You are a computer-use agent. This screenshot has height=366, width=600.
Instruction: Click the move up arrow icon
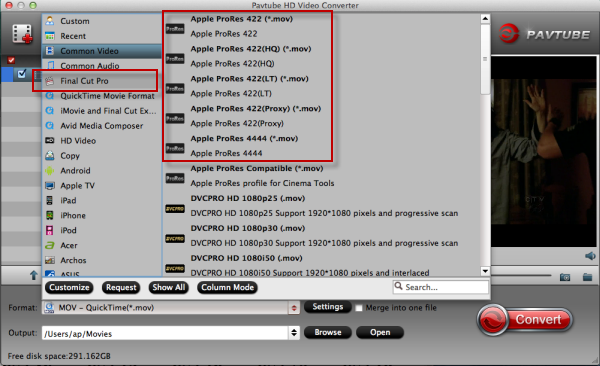pyautogui.click(x=34, y=275)
